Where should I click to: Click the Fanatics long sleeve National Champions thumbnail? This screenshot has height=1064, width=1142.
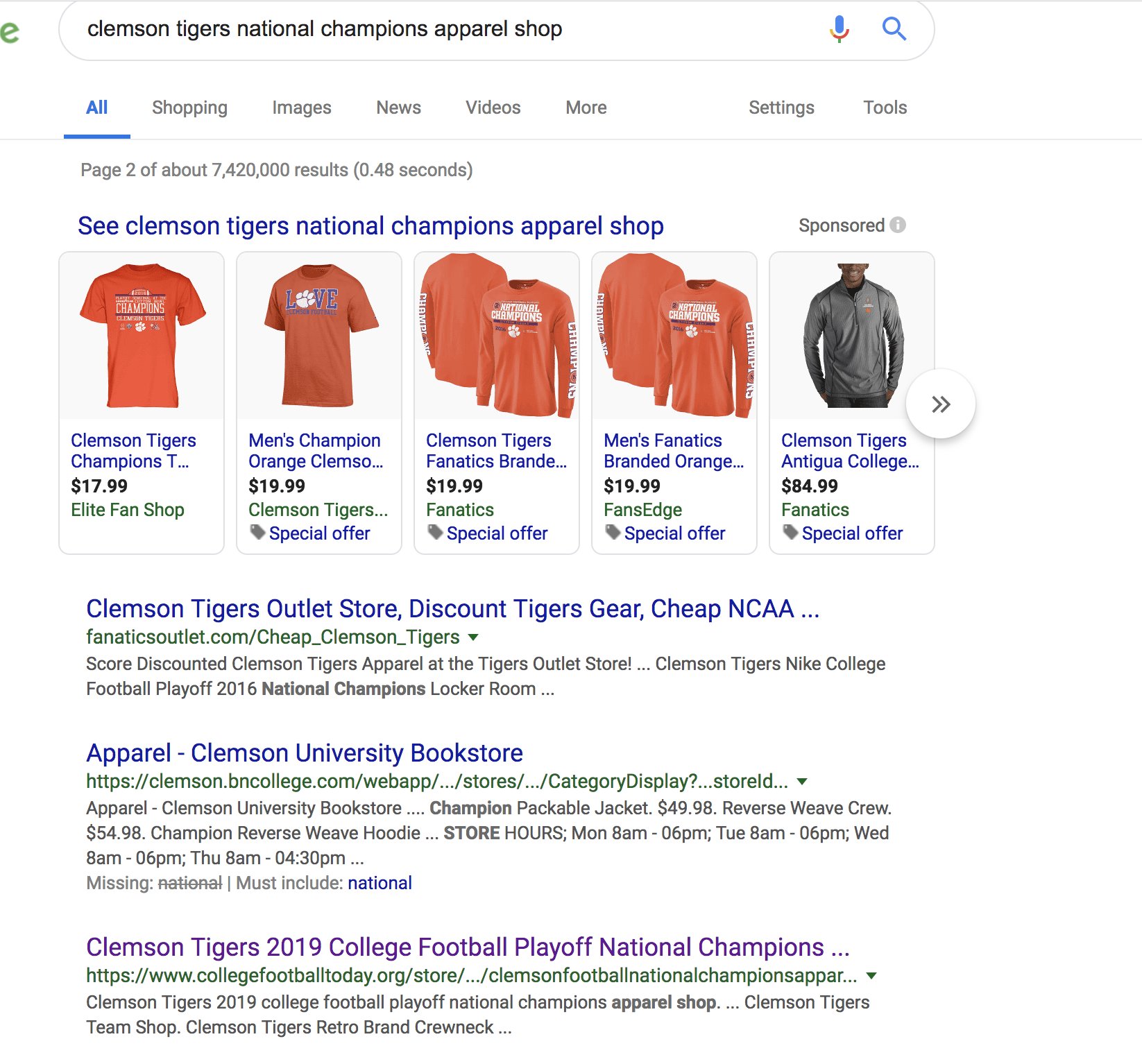(x=497, y=336)
